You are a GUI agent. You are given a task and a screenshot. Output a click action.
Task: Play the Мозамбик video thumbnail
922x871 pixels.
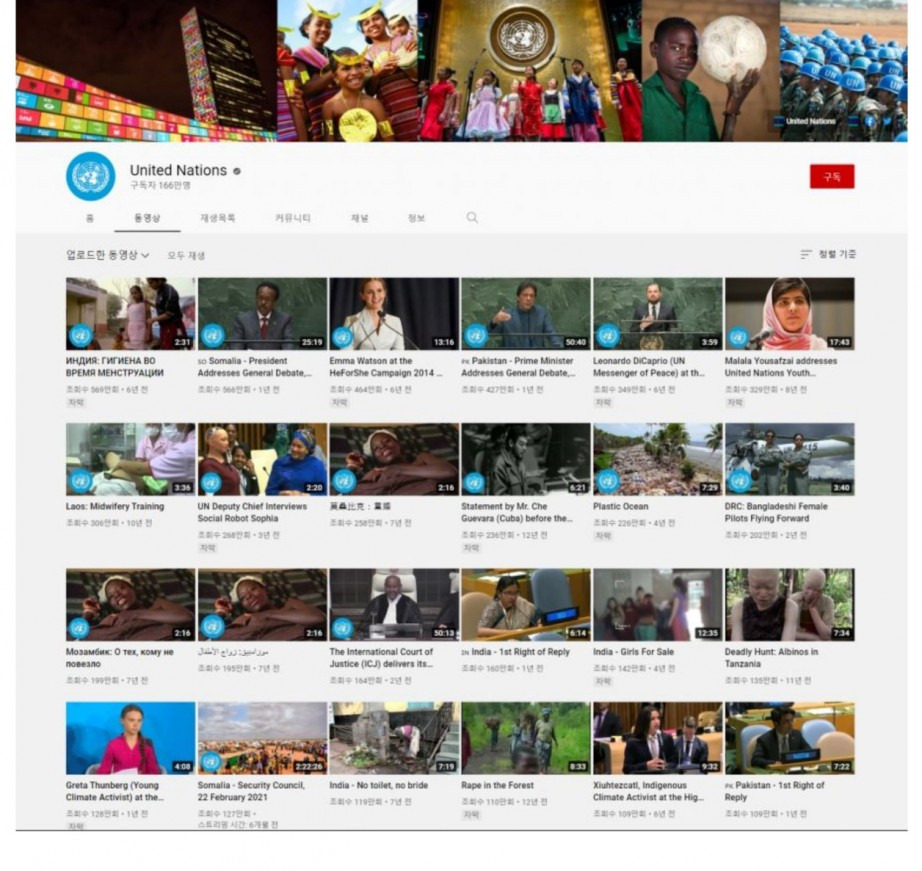click(131, 605)
